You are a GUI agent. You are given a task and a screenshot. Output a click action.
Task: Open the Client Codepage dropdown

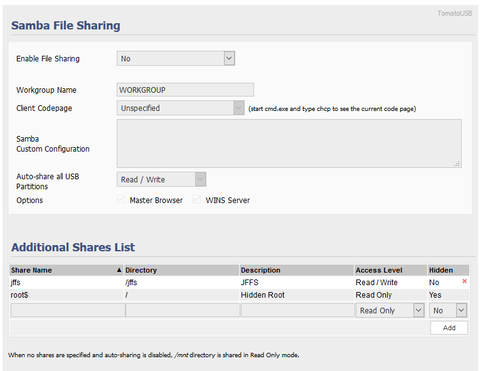click(180, 108)
